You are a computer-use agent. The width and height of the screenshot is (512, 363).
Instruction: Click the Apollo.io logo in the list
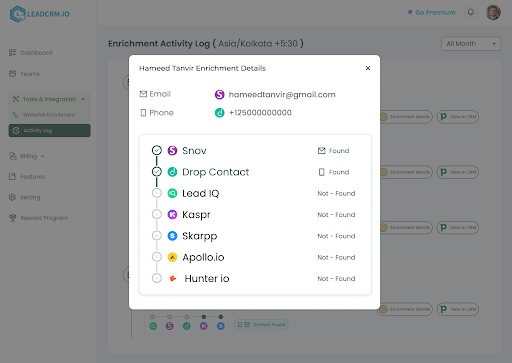172,257
